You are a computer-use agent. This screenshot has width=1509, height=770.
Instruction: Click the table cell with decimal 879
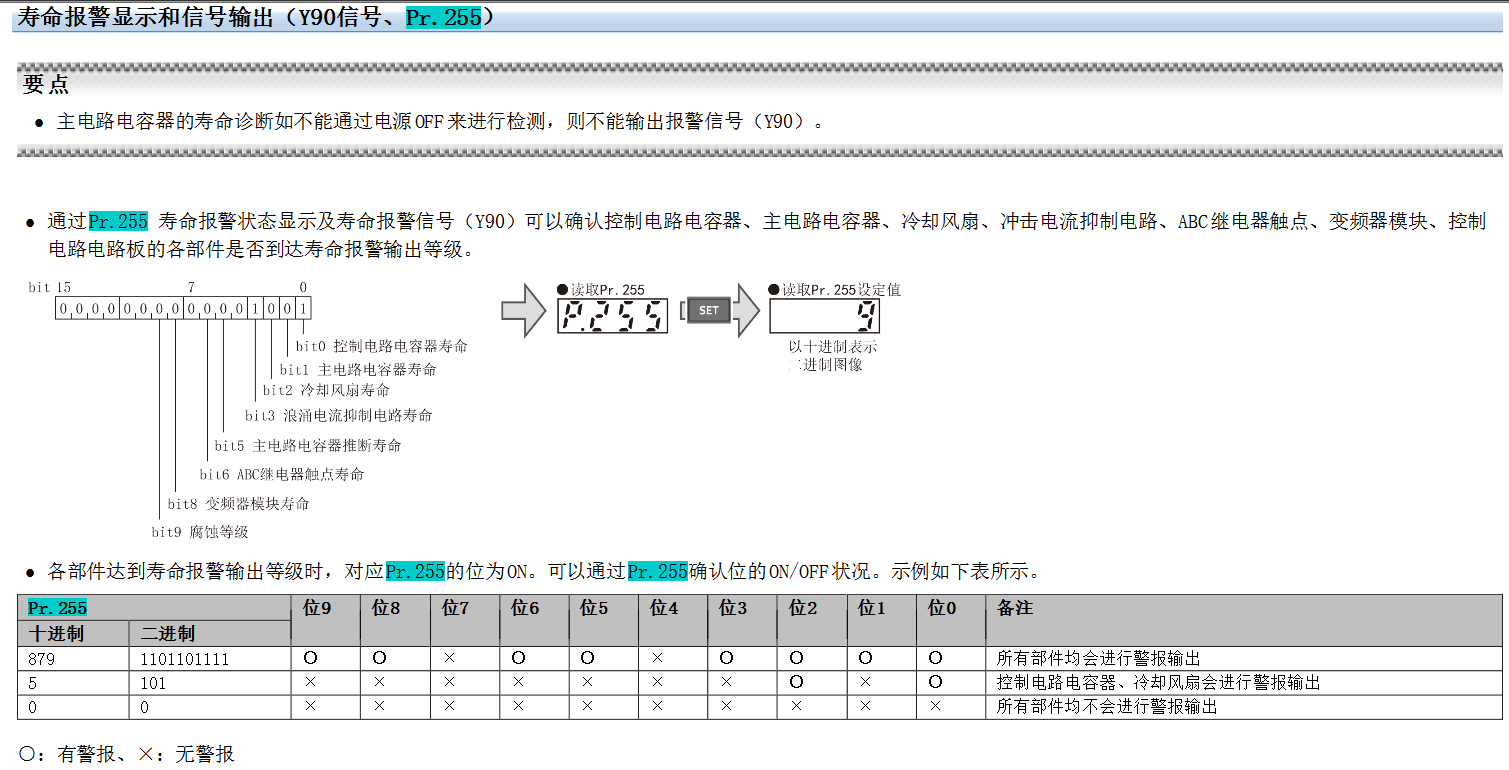[42, 659]
